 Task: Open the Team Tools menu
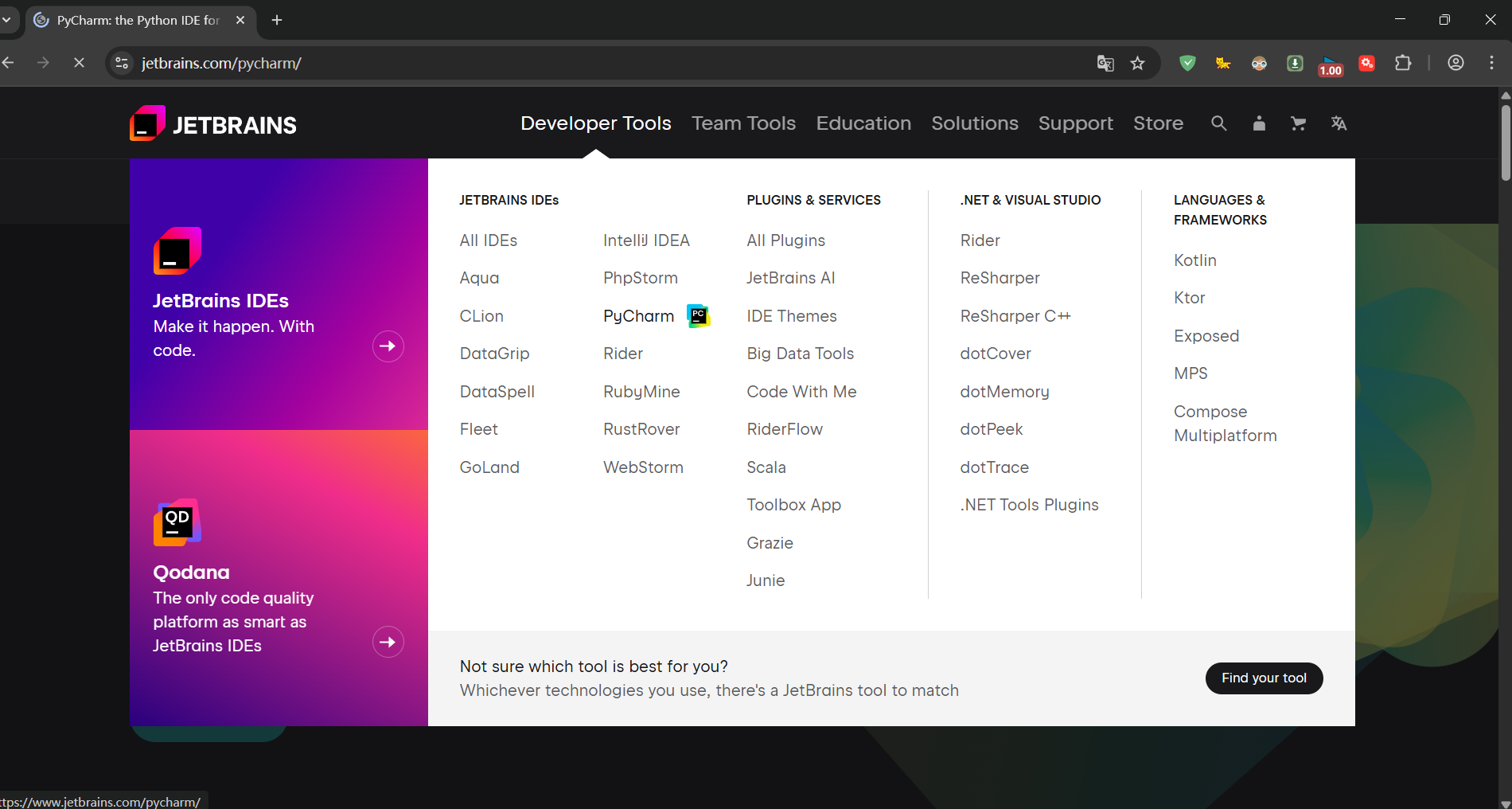coord(743,123)
